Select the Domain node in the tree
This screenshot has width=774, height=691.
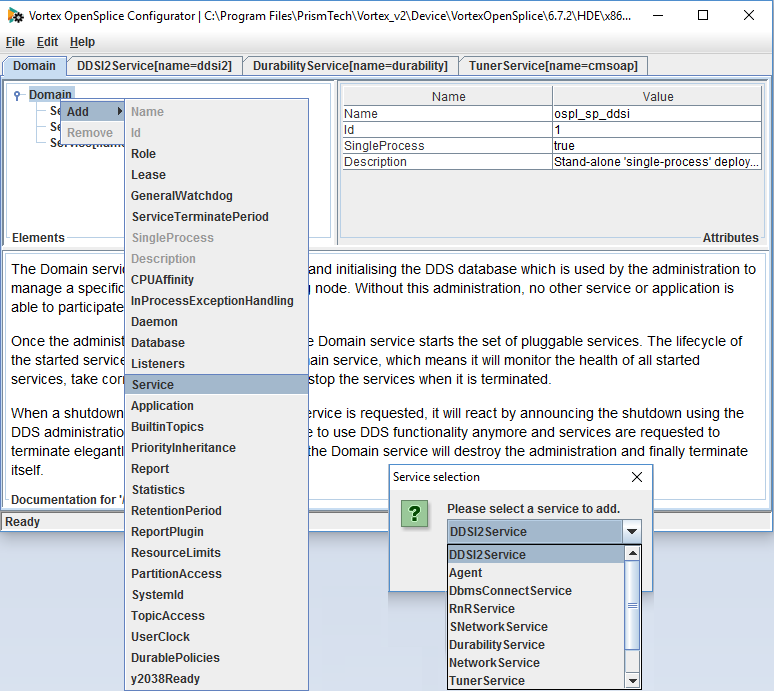coord(50,94)
